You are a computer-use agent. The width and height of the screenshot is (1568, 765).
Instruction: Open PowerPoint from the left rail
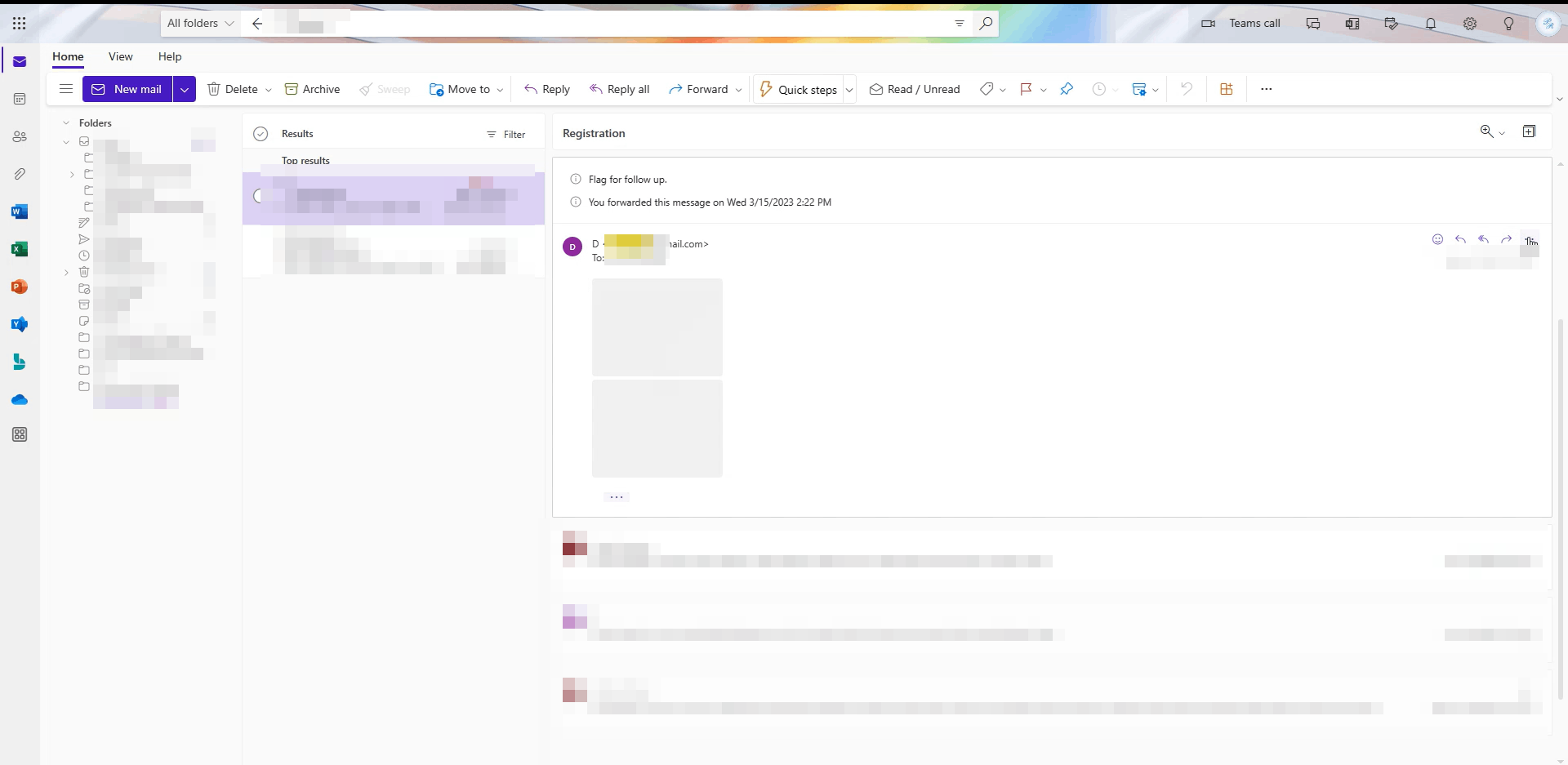[x=20, y=287]
